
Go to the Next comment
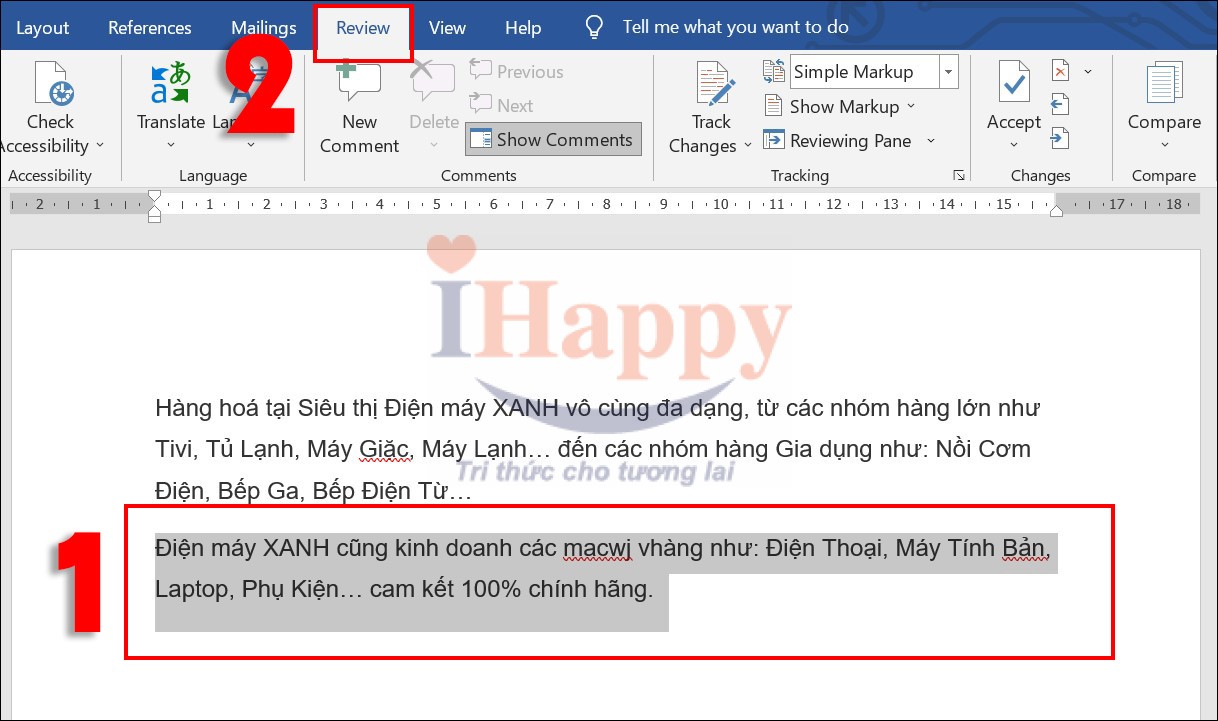coord(502,105)
